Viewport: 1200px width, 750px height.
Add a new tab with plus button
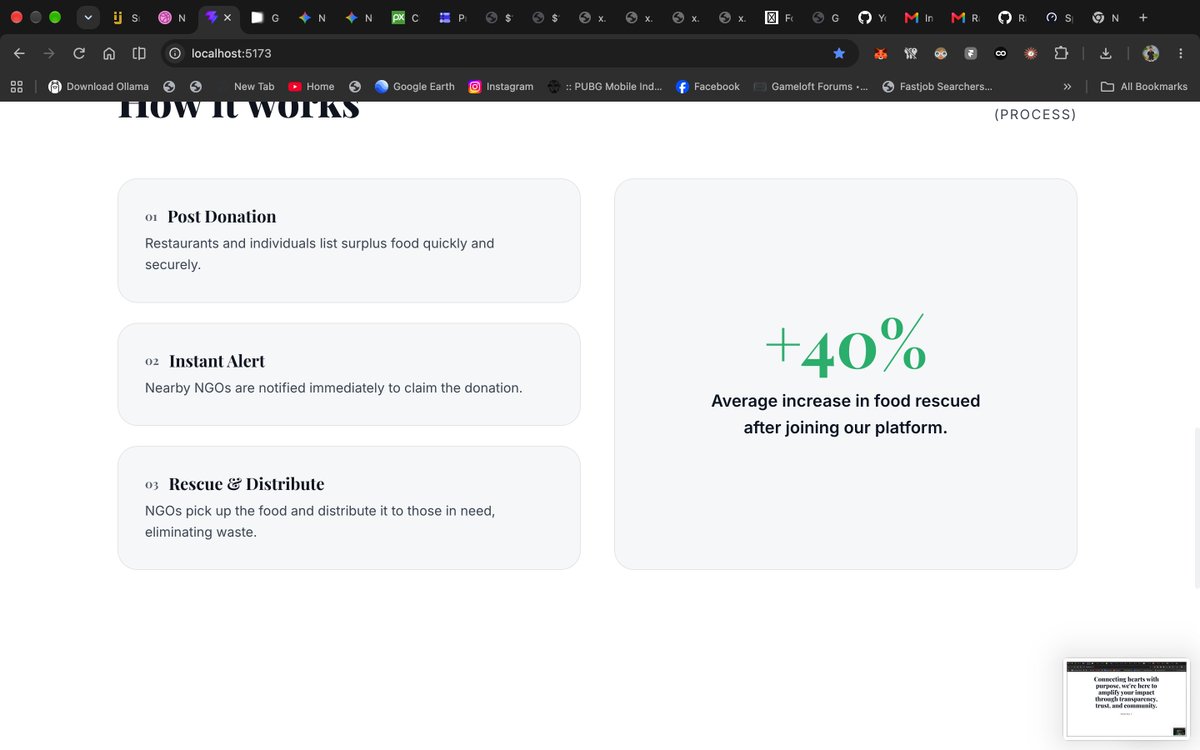pos(1143,18)
